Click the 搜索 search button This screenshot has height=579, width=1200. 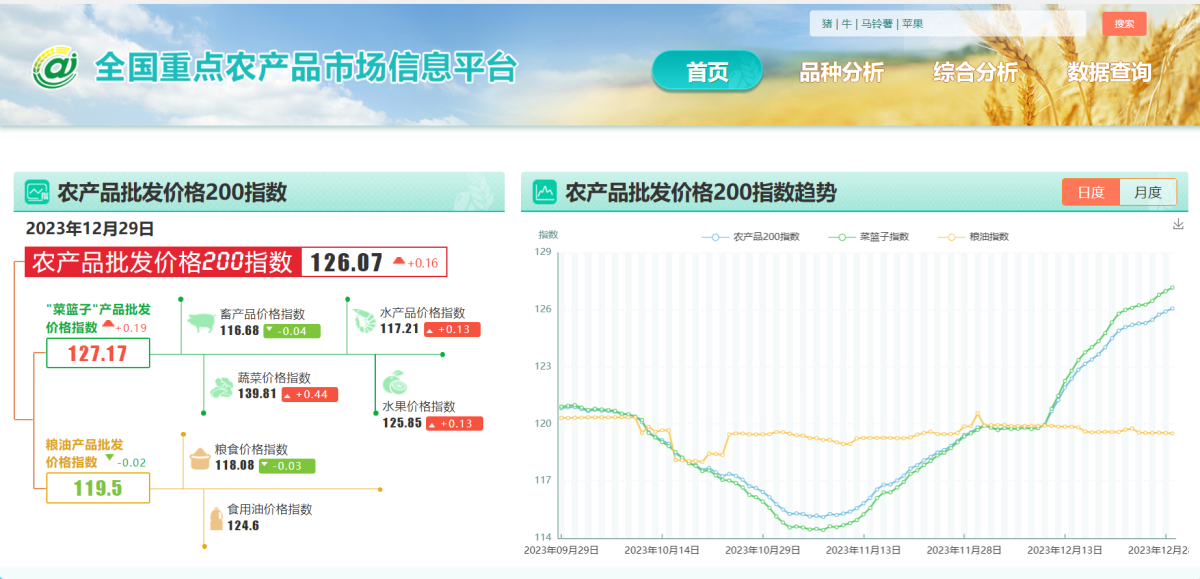(1124, 23)
